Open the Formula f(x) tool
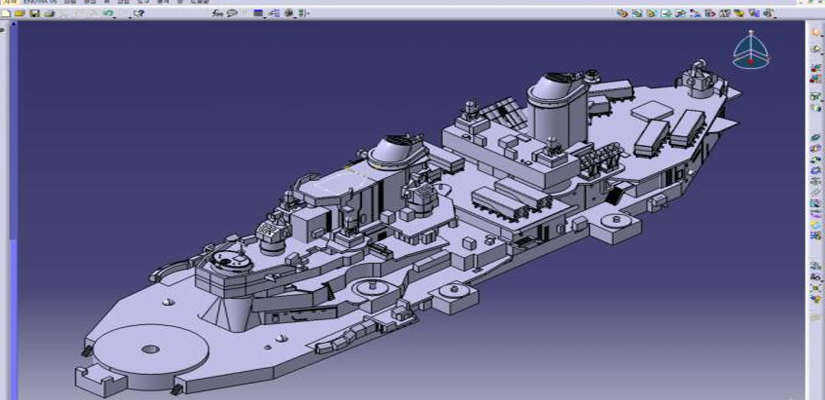 218,13
